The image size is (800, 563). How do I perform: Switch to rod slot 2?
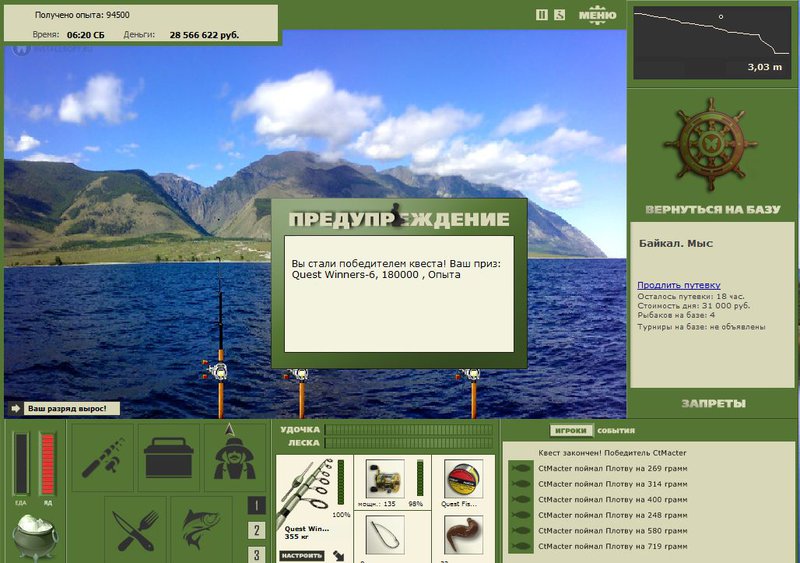click(x=256, y=530)
